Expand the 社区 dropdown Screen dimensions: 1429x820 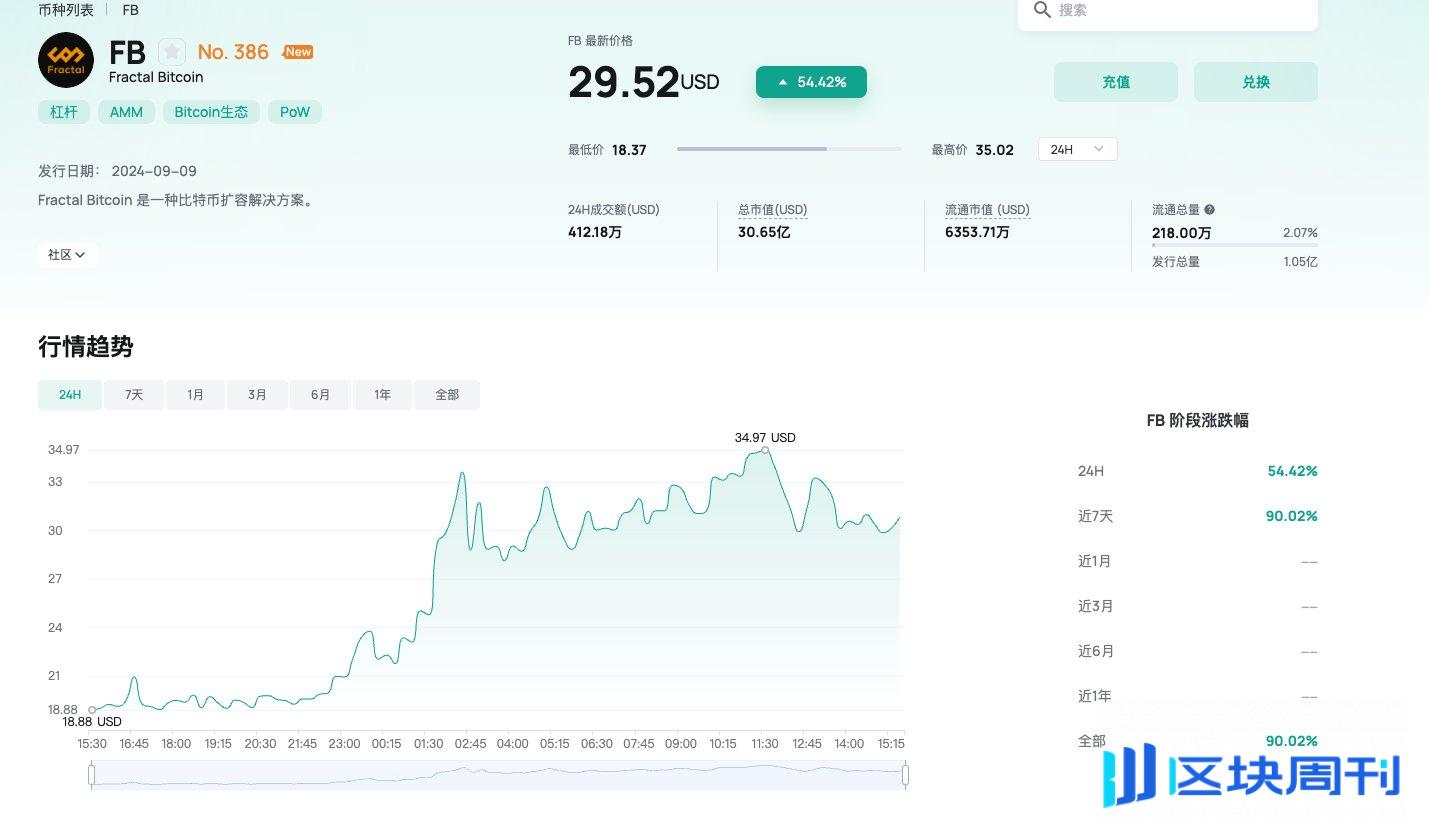point(67,255)
